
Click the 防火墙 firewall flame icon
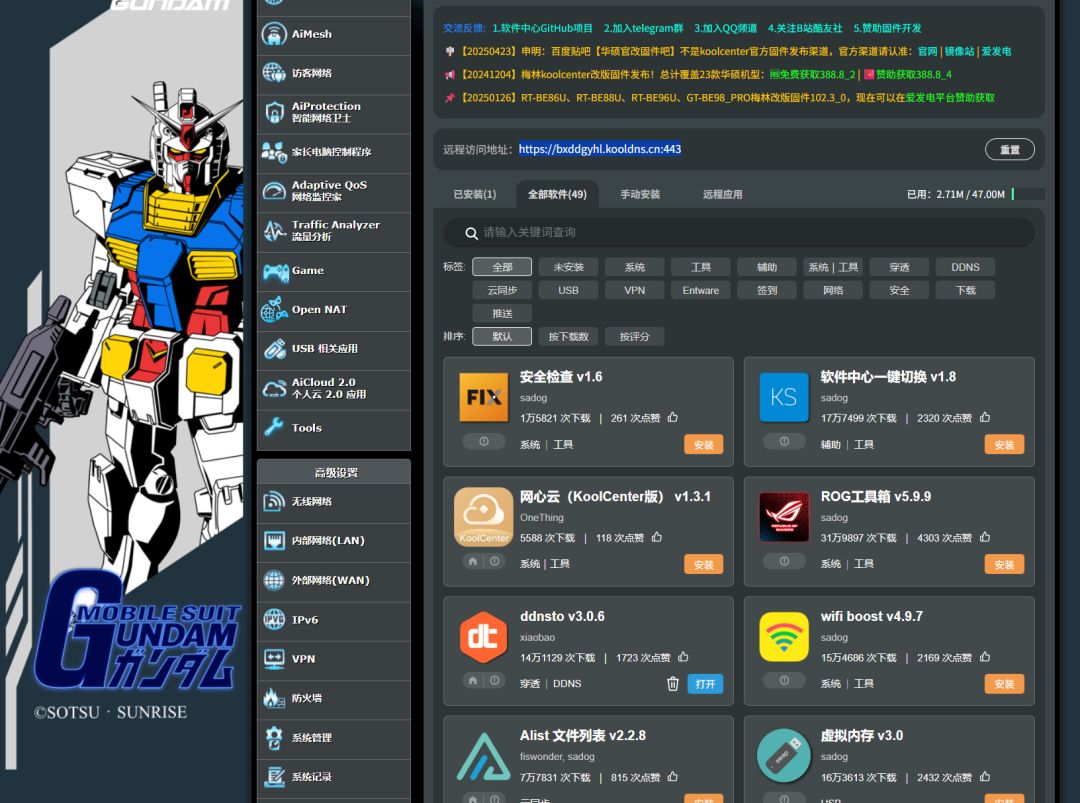click(x=274, y=698)
